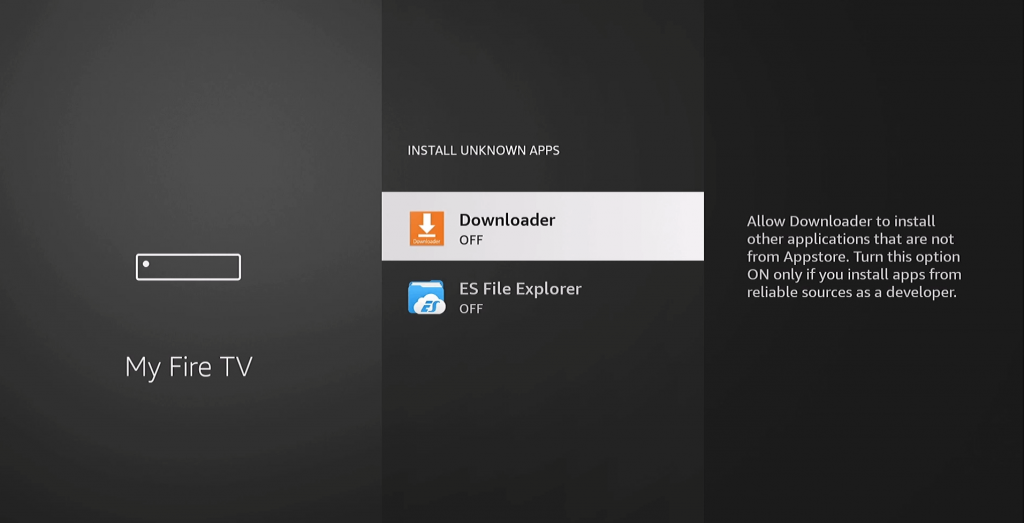Click the Allow Downloader description text
1024x523 pixels.
pyautogui.click(x=854, y=257)
